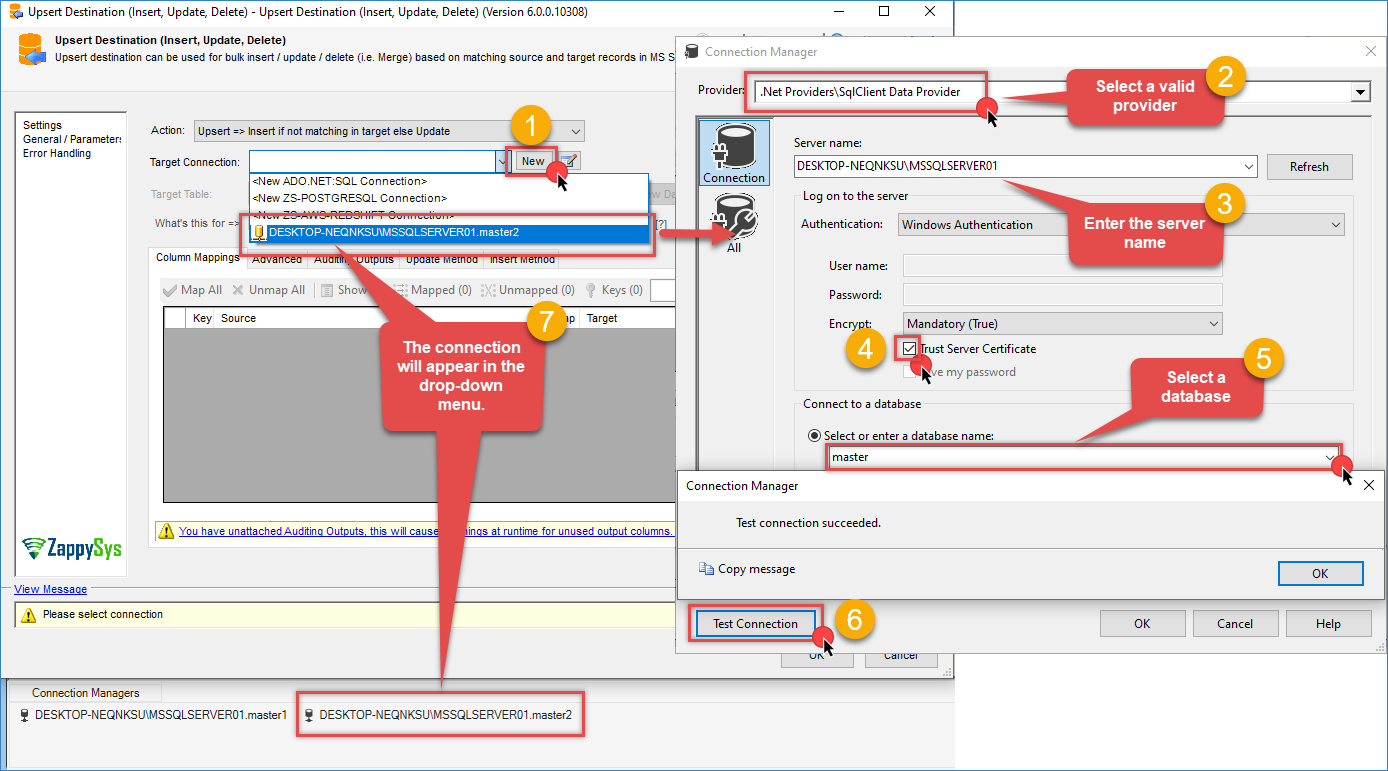This screenshot has height=771, width=1388.
Task: Open master1 connection manager icon
Action: click(x=25, y=716)
